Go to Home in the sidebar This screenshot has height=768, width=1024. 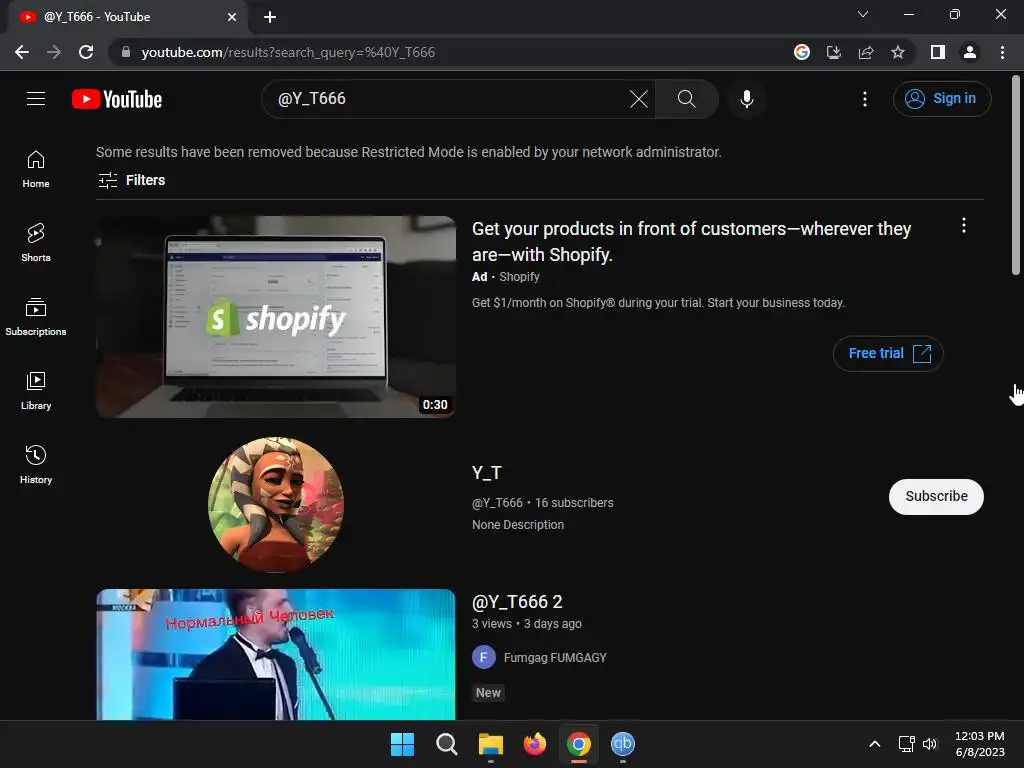[x=36, y=168]
